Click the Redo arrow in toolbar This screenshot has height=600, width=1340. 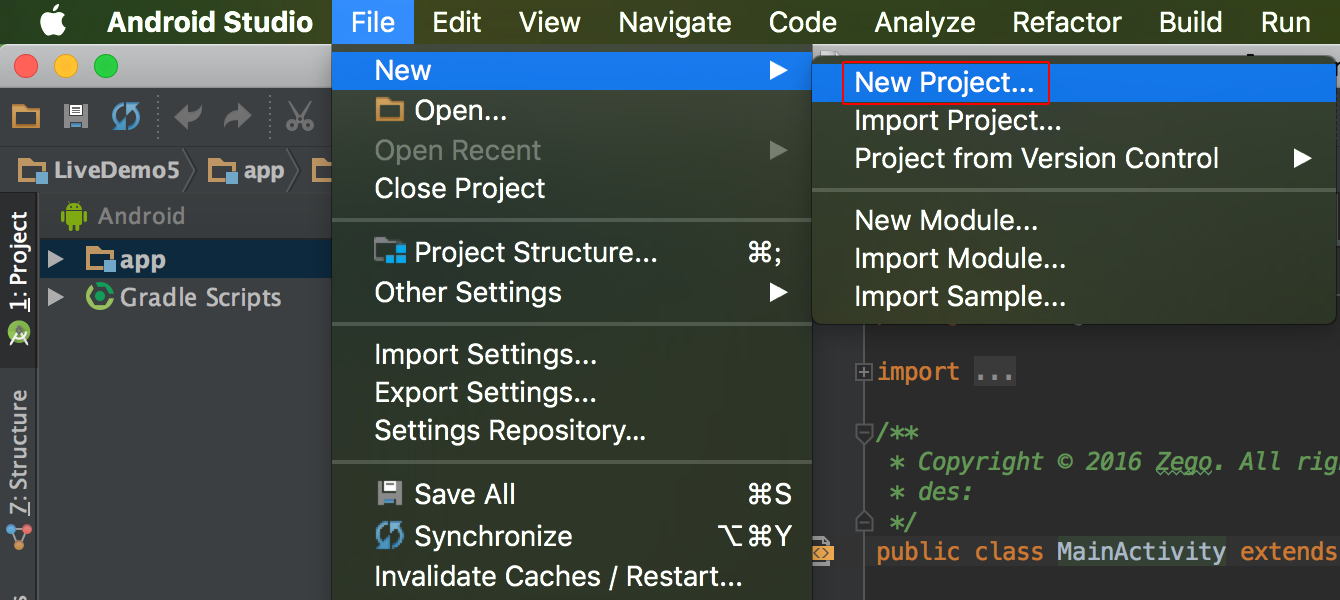[237, 117]
